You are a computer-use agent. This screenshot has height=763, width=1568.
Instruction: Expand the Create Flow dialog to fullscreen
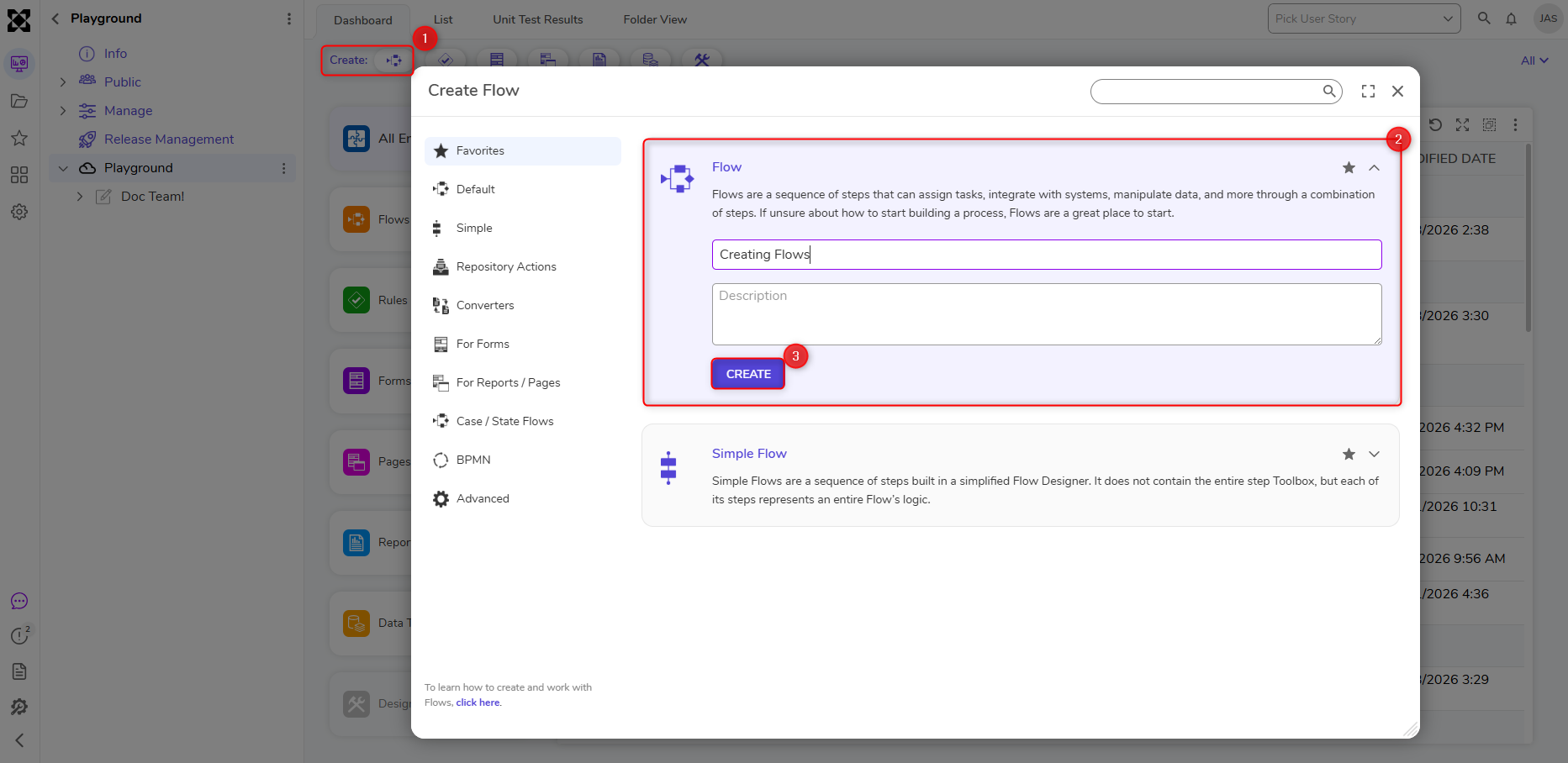point(1368,91)
